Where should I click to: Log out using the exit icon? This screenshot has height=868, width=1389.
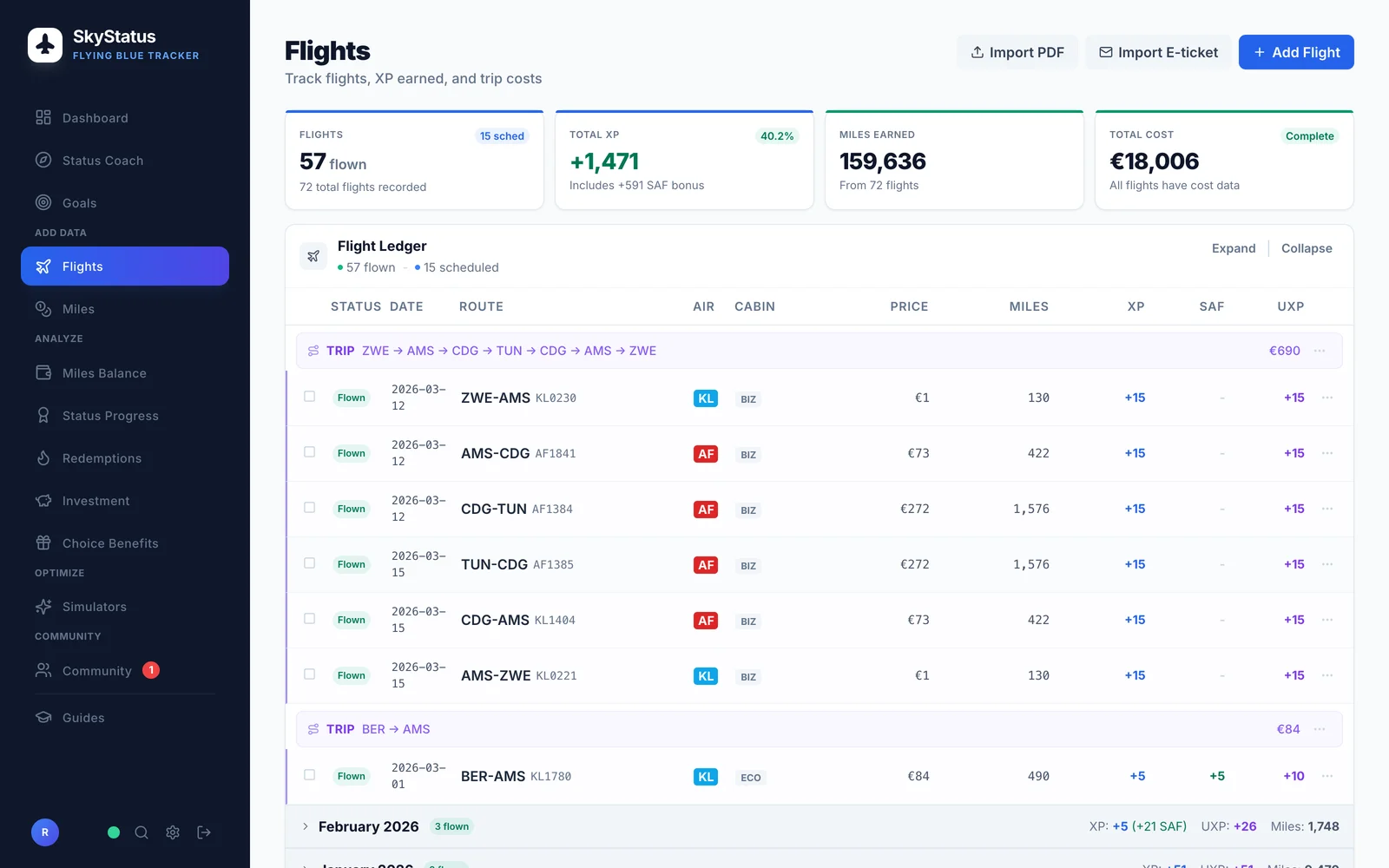204,832
